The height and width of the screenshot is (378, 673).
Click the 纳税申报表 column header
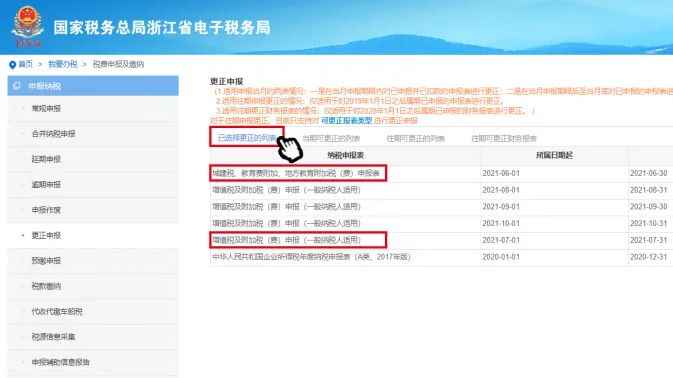[x=346, y=155]
